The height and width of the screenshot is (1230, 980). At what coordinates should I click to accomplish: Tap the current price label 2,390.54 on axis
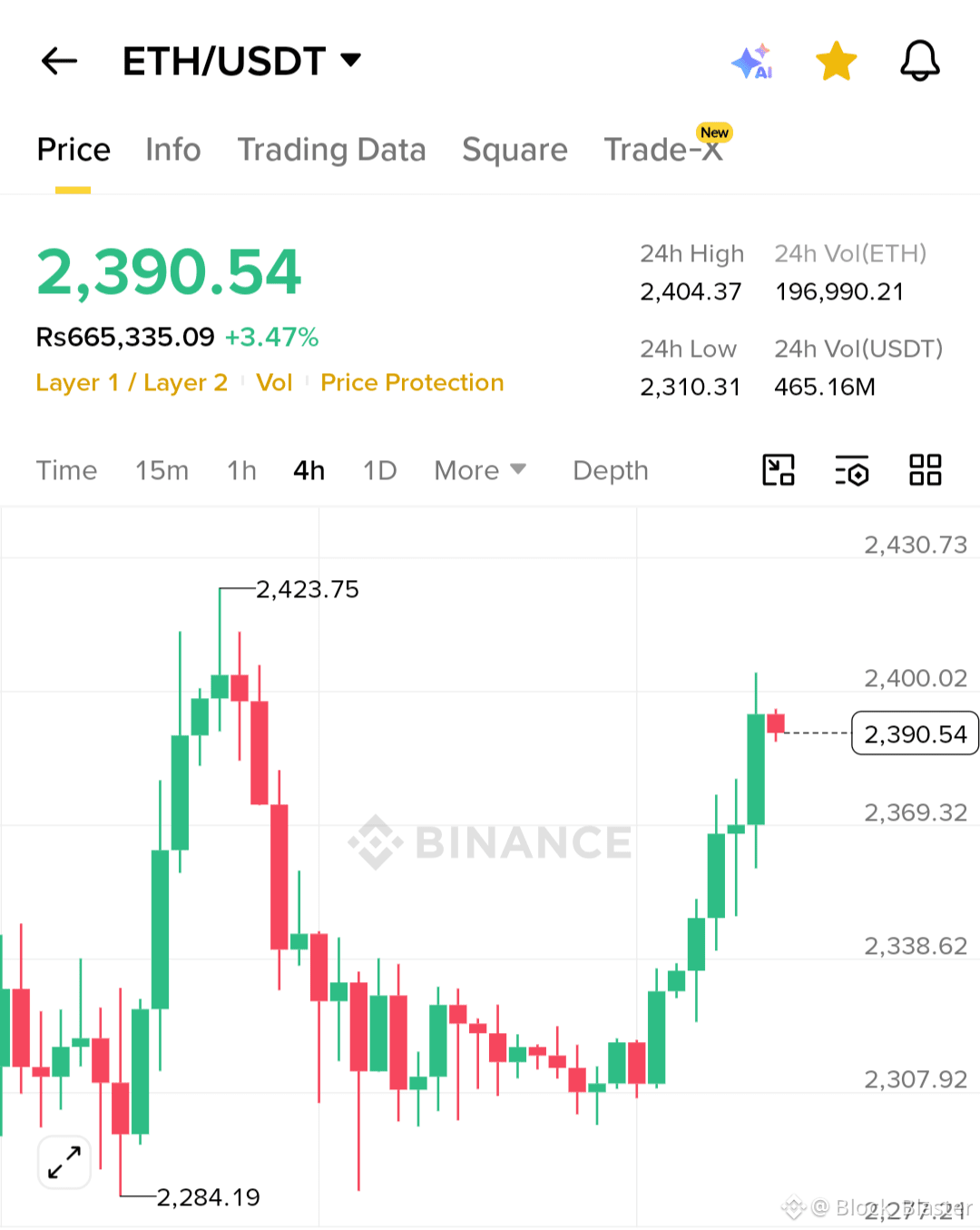[915, 733]
